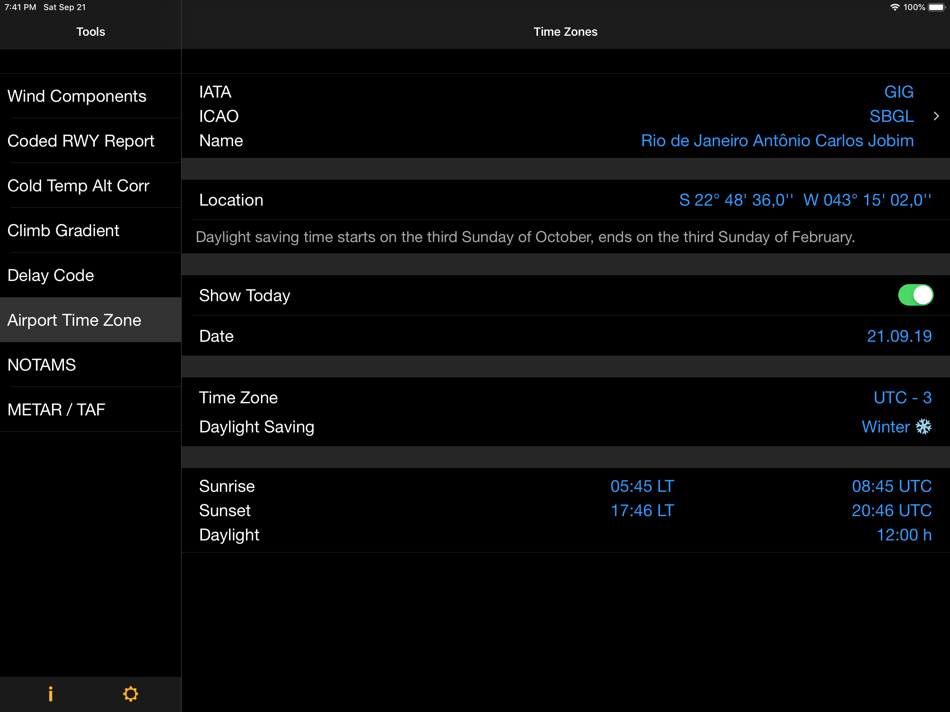Click the date field showing 21.09.19
This screenshot has height=712, width=950.
[899, 336]
